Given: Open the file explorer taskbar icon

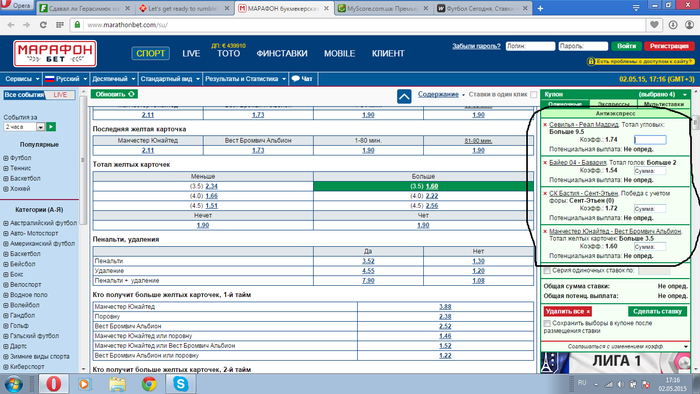Looking at the screenshot, I should (x=117, y=384).
